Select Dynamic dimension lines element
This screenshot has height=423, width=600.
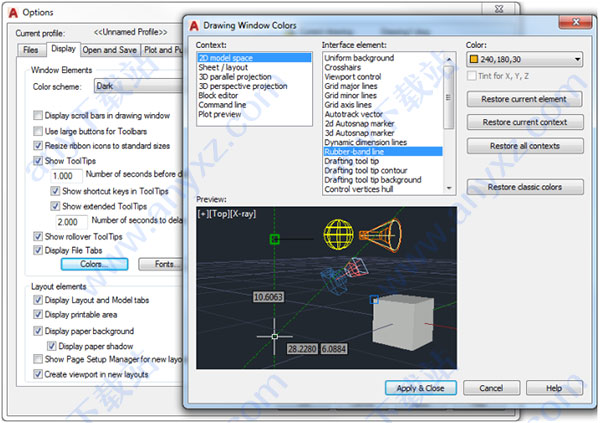(383, 142)
